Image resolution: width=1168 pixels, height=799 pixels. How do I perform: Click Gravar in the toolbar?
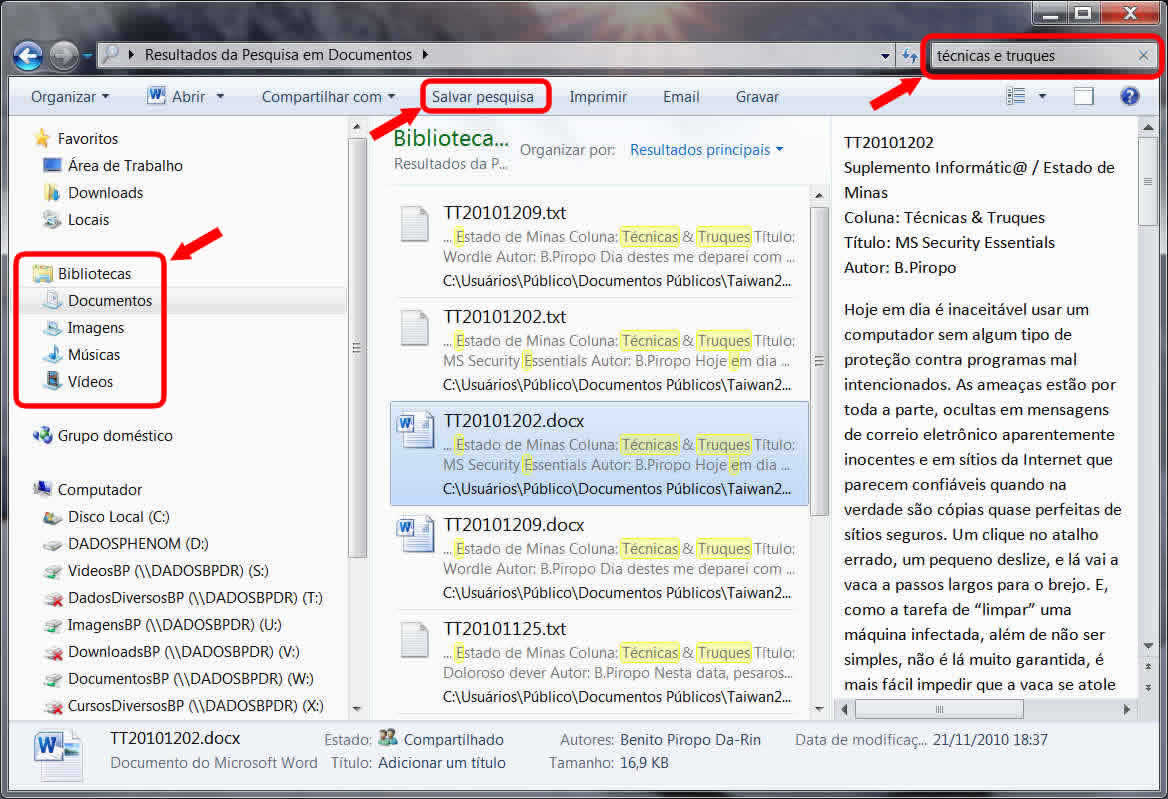pos(757,97)
